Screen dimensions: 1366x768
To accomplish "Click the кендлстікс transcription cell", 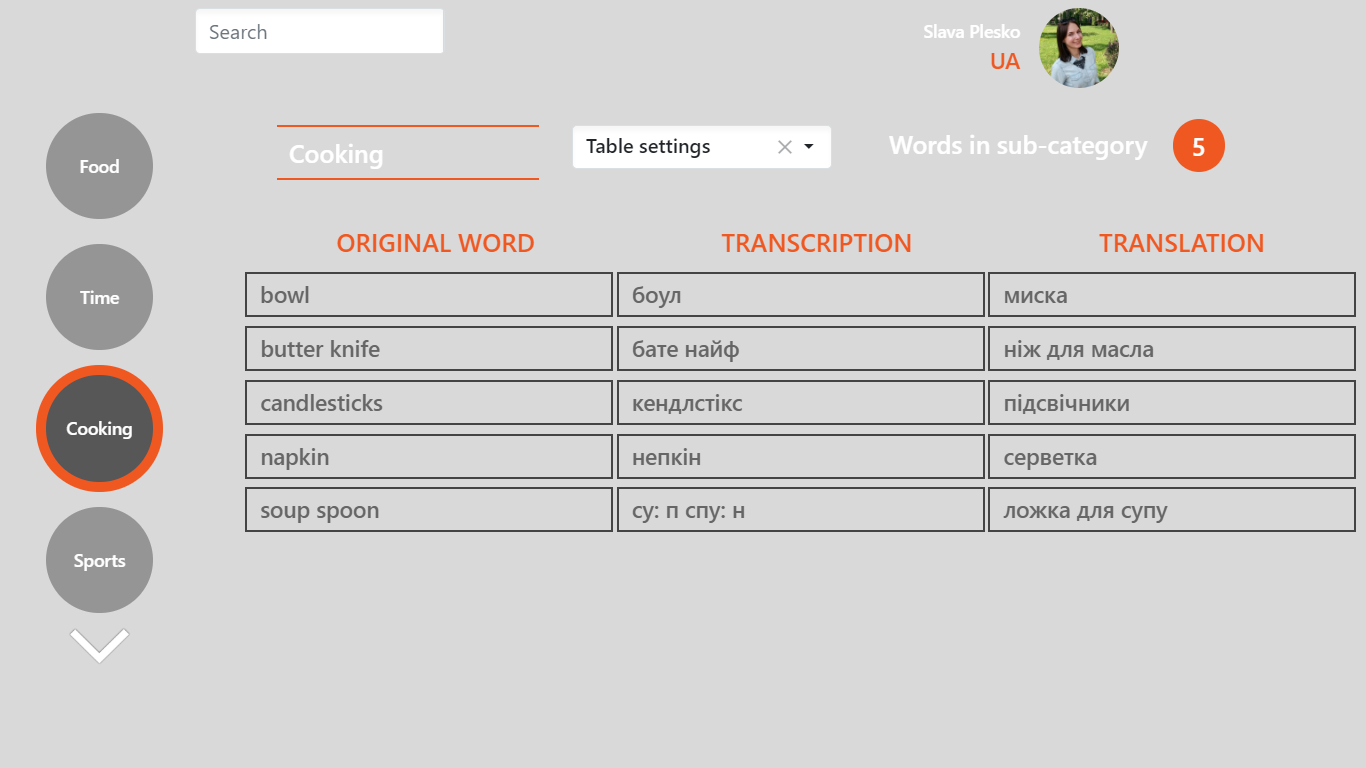I will tap(801, 403).
